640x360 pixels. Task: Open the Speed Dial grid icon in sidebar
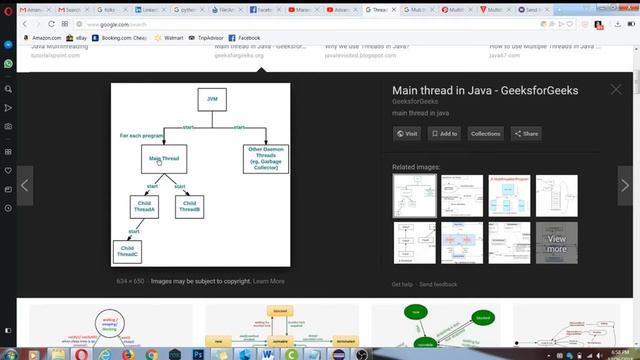point(8,152)
